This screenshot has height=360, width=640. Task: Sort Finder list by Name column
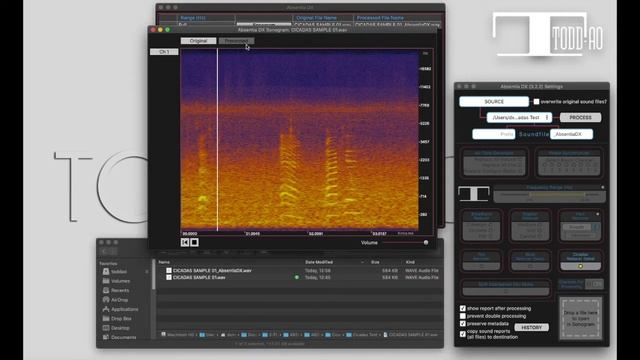(x=164, y=262)
